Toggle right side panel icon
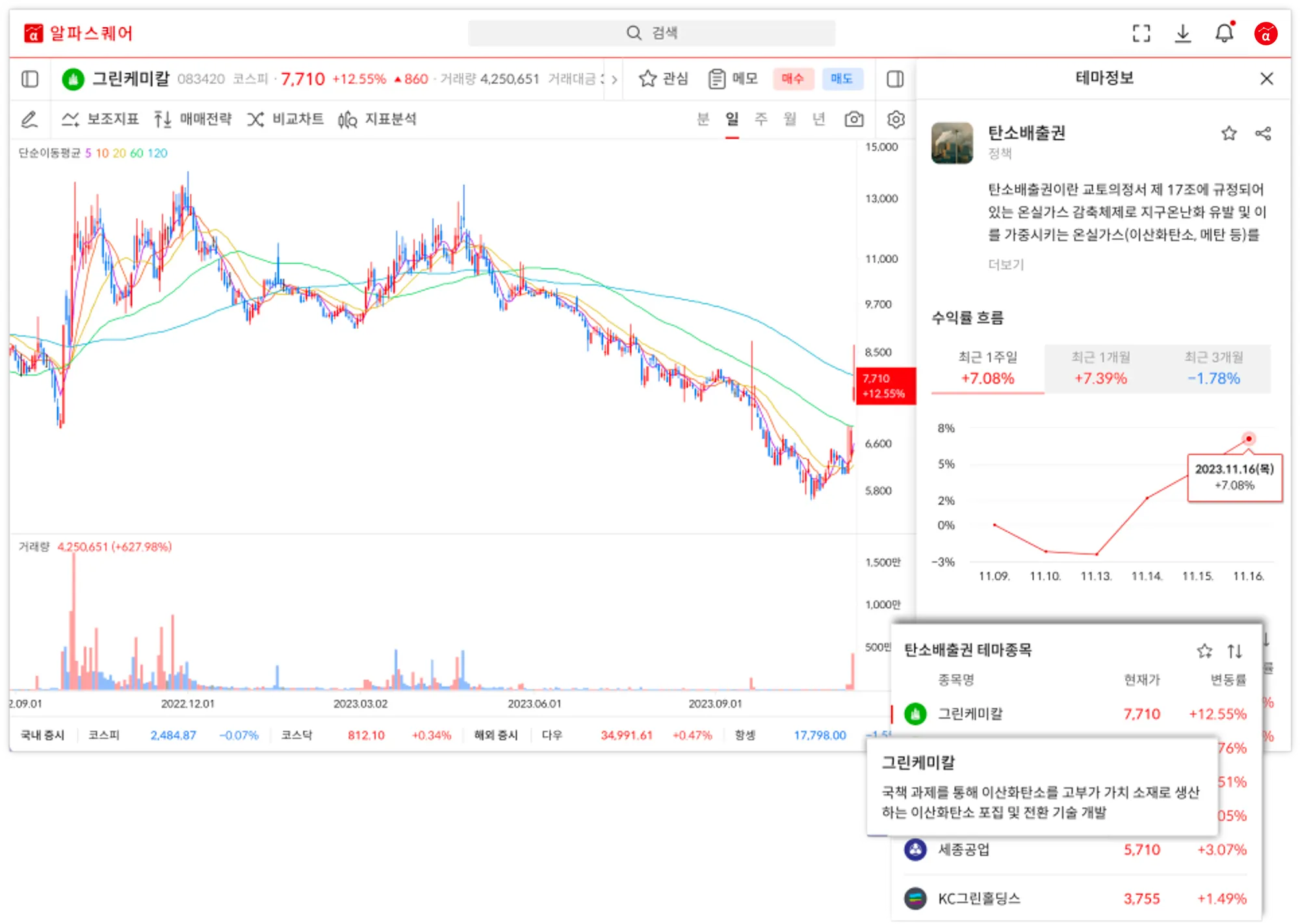This screenshot has width=1300, height=924. 895,79
